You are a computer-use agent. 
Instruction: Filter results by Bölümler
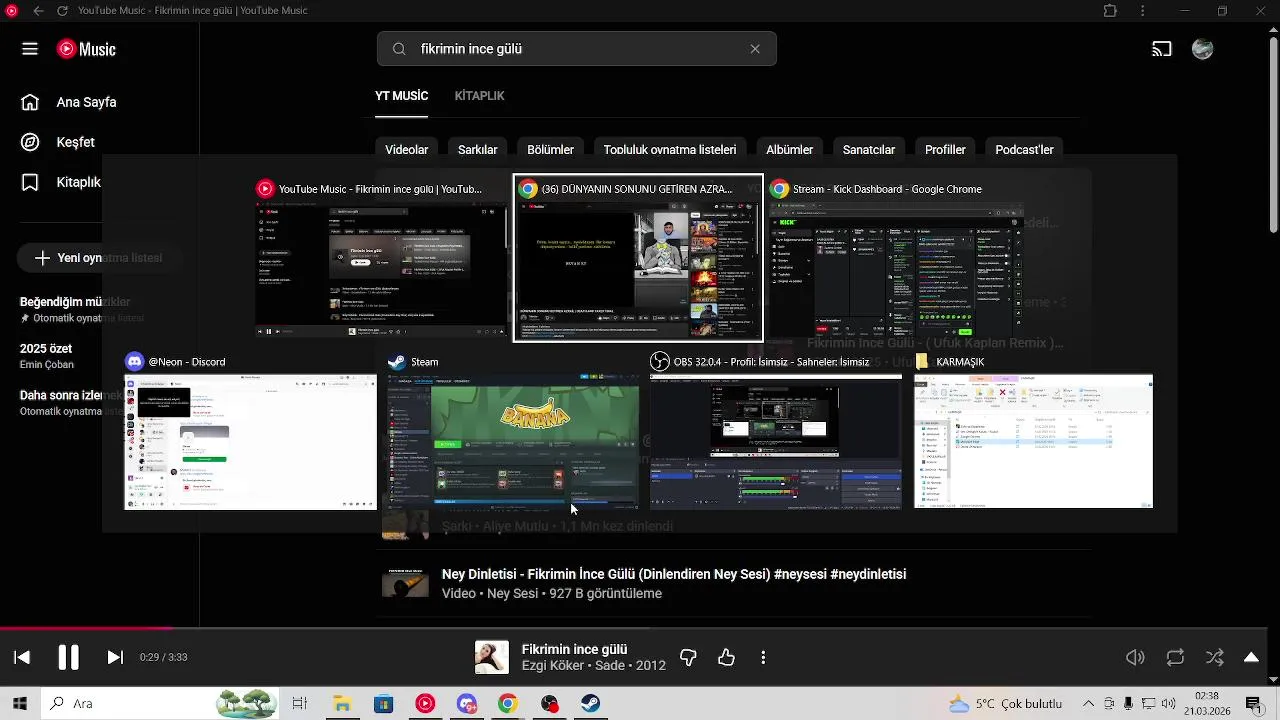(551, 150)
